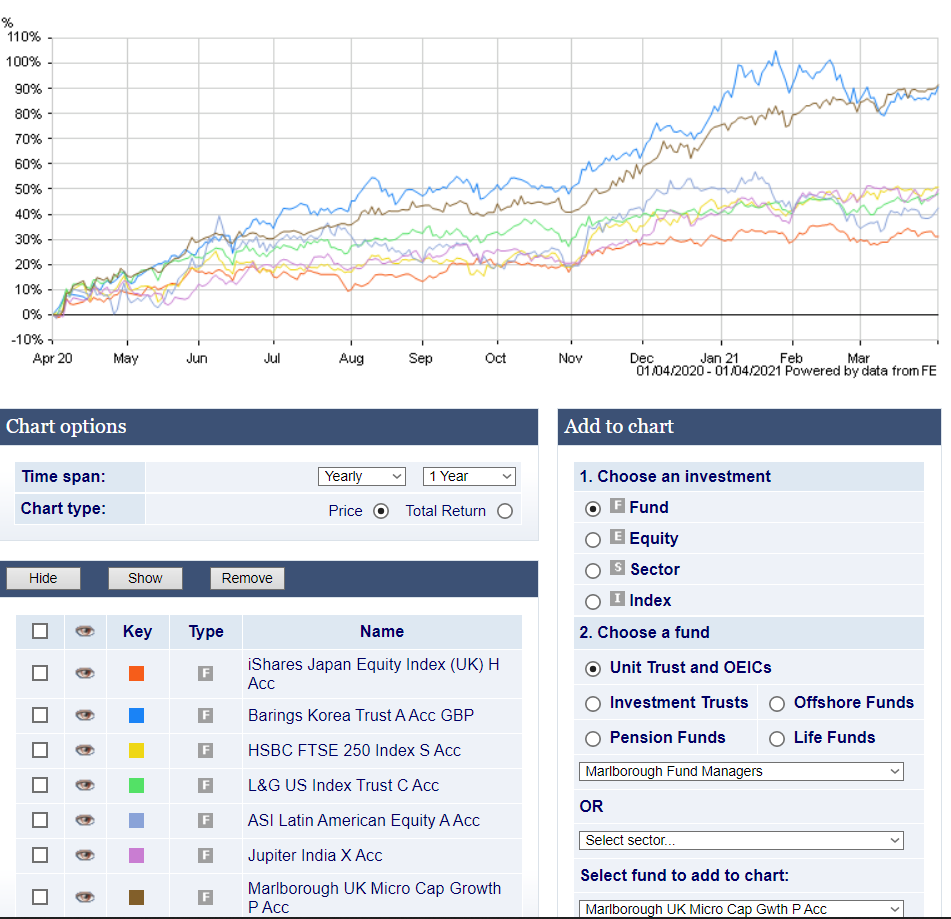951x919 pixels.
Task: Click the orange key swatch for iShares Japan
Action: click(x=136, y=673)
